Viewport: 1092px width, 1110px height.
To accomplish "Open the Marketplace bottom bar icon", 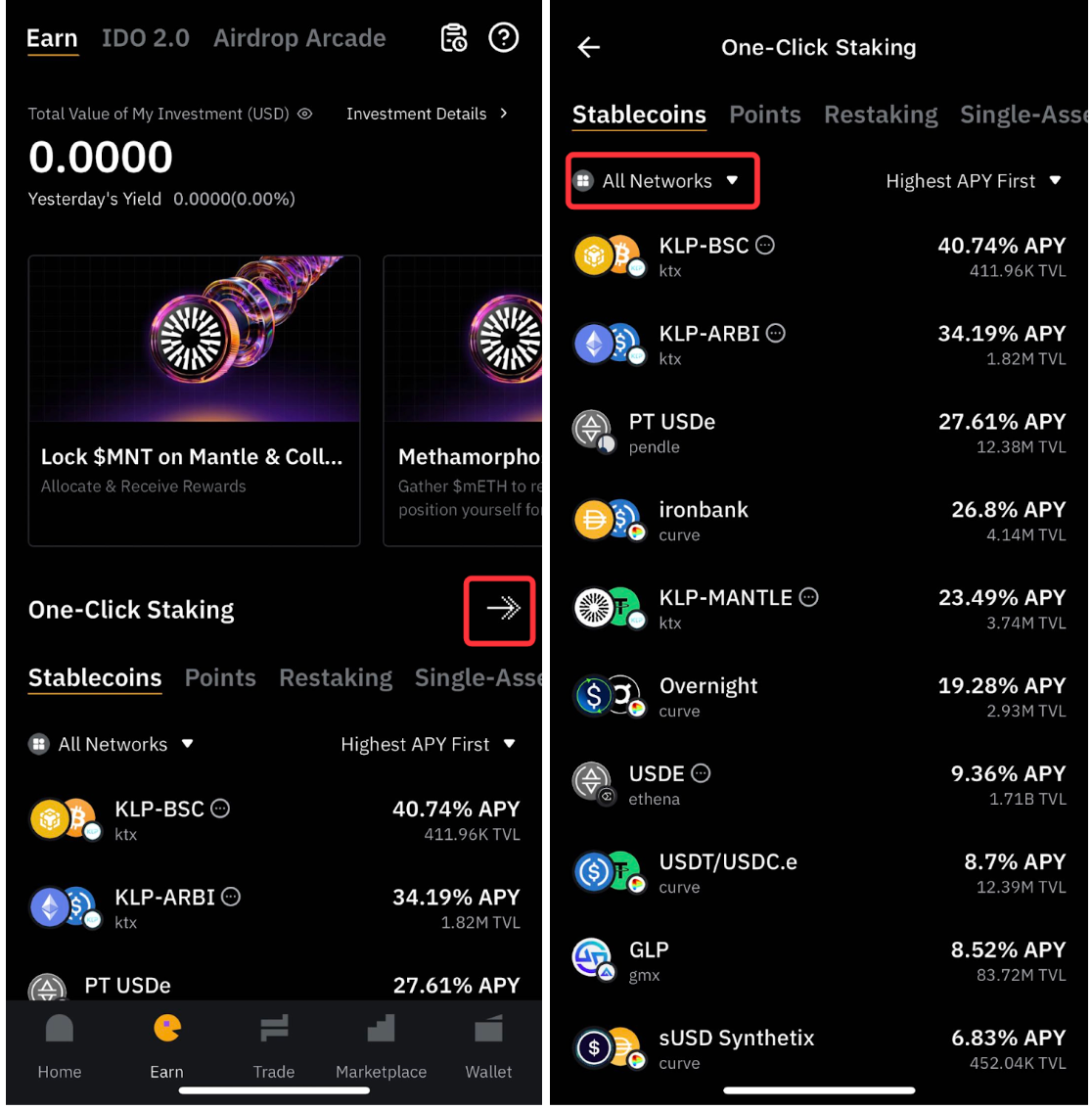I will point(381,1046).
